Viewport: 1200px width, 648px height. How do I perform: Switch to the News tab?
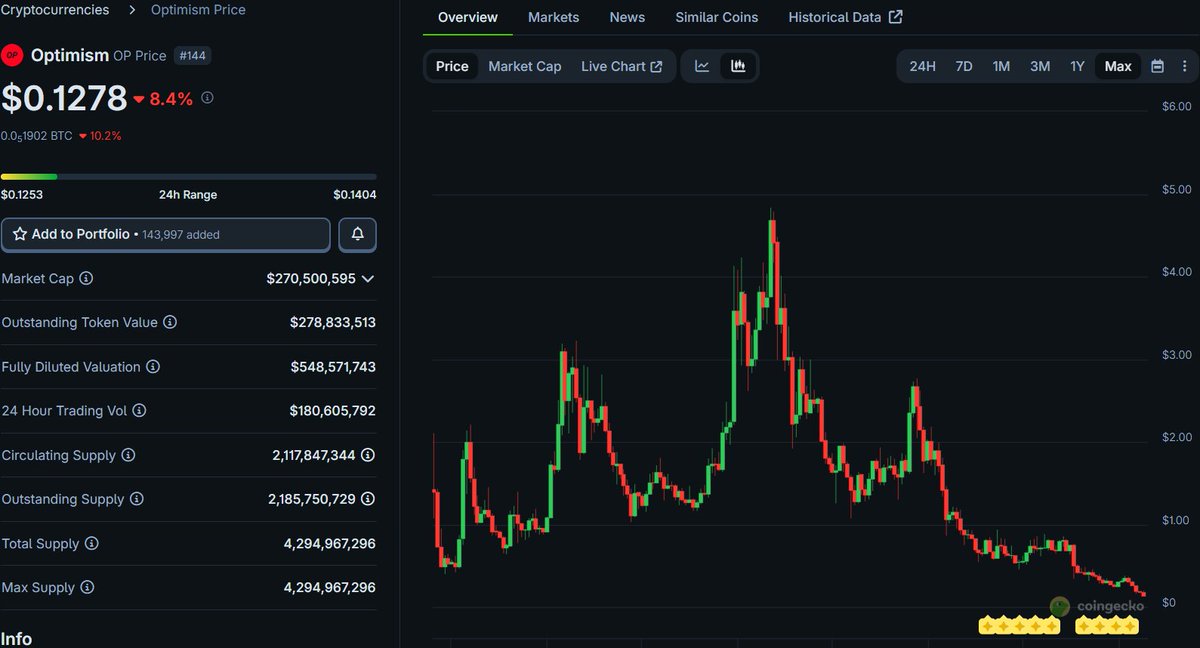coord(627,17)
